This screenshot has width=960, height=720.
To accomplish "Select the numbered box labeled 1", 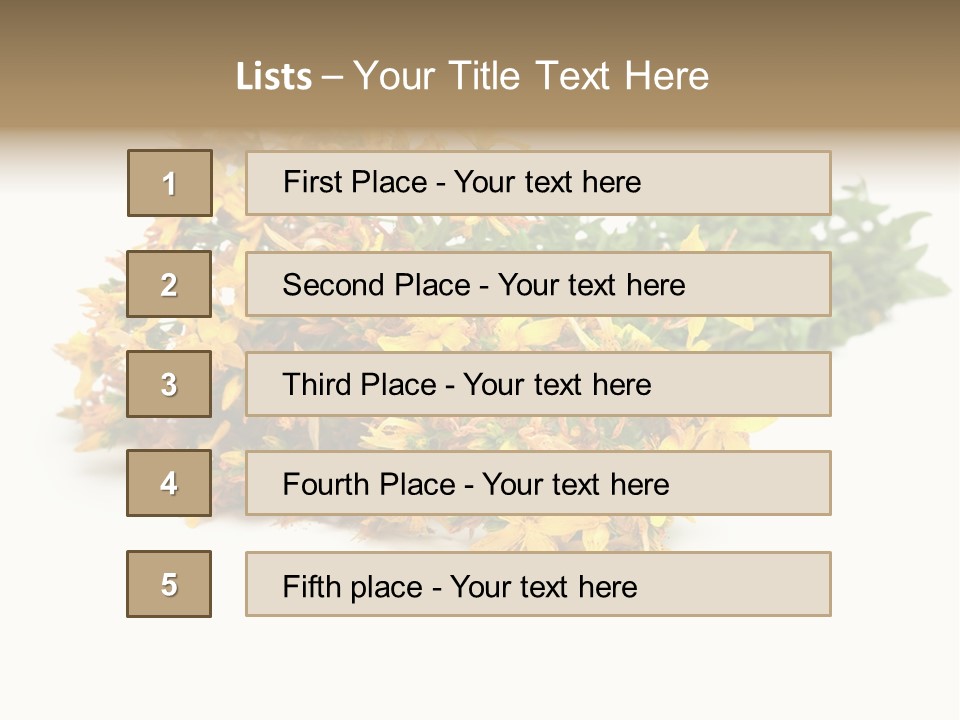I will click(x=170, y=183).
